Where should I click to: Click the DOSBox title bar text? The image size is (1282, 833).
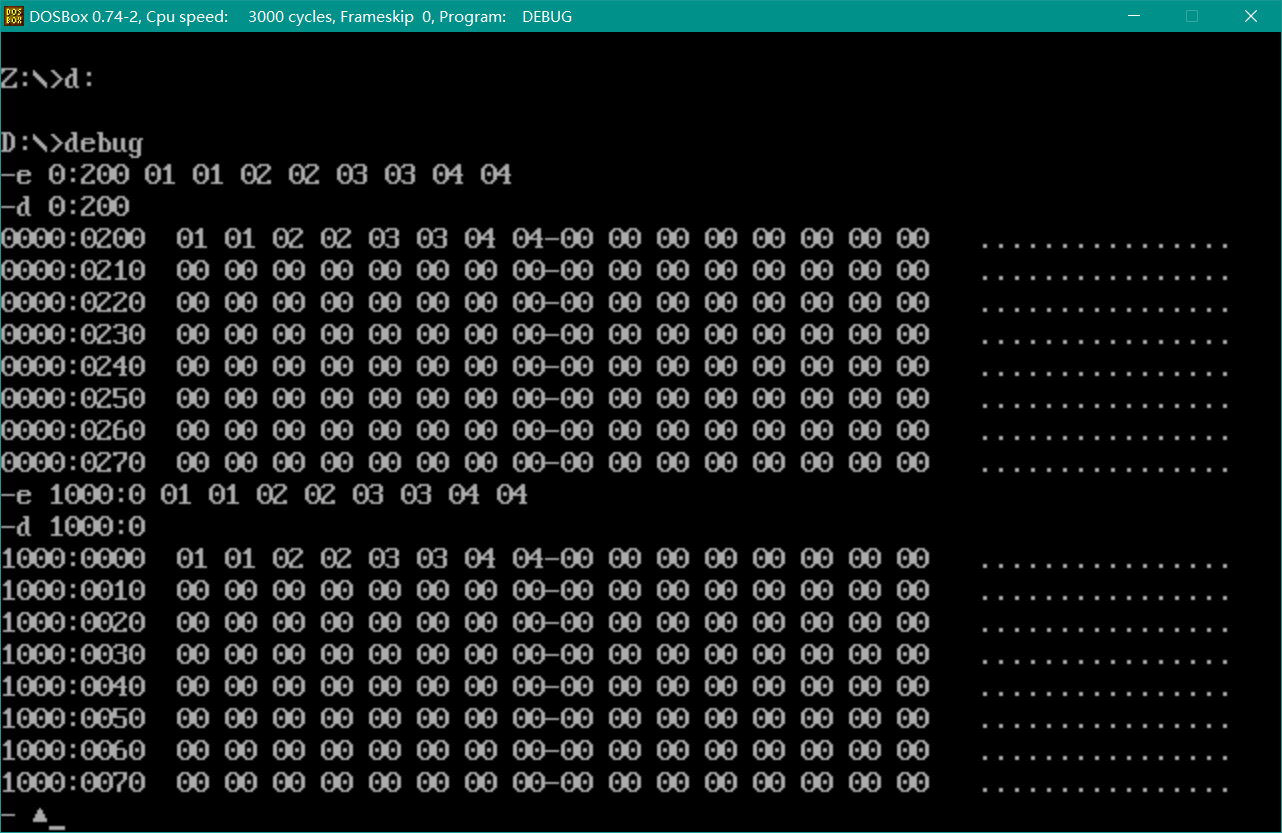(301, 16)
